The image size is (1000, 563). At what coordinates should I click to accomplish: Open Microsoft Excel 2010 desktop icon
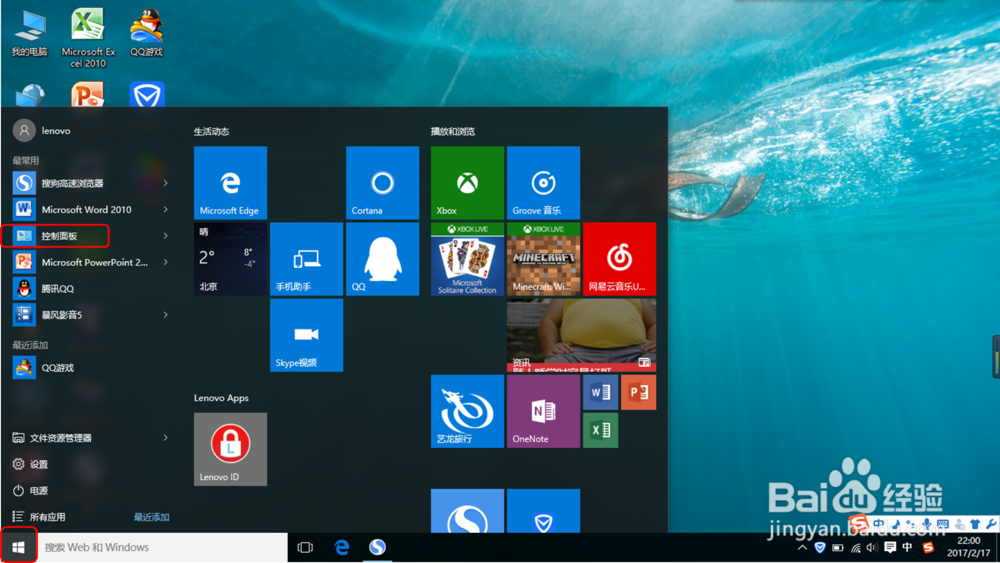coord(88,38)
